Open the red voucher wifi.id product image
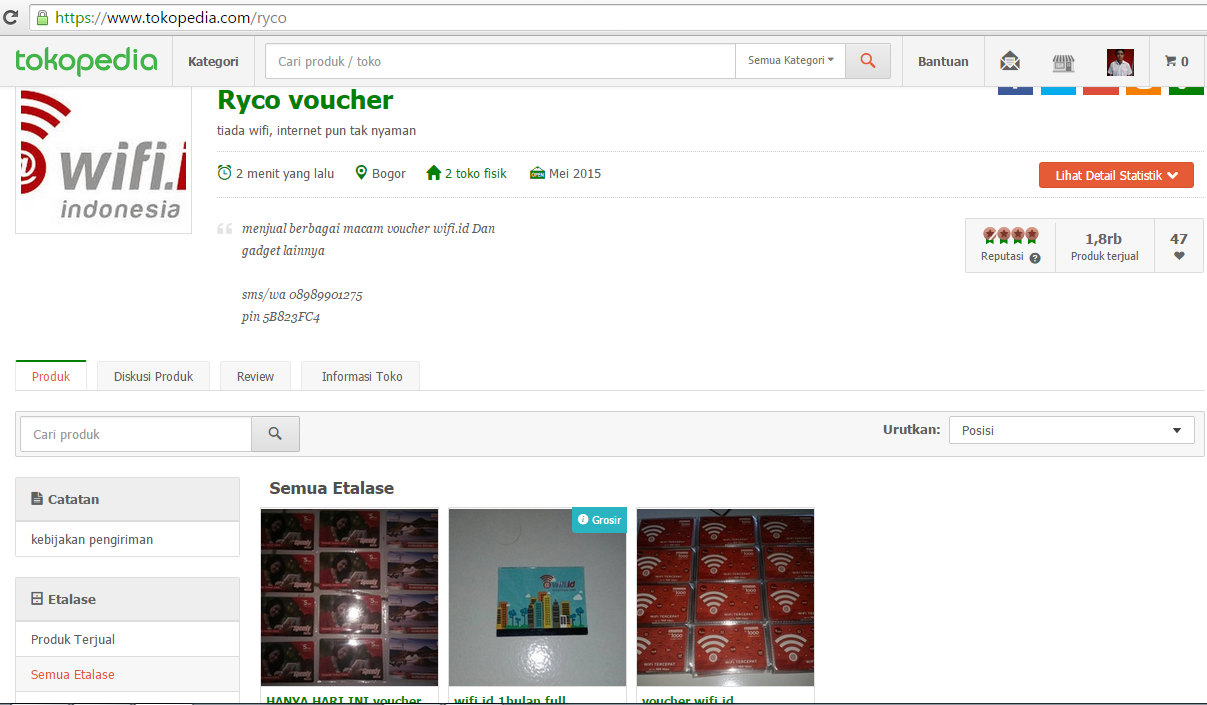This screenshot has height=705, width=1207. [726, 597]
